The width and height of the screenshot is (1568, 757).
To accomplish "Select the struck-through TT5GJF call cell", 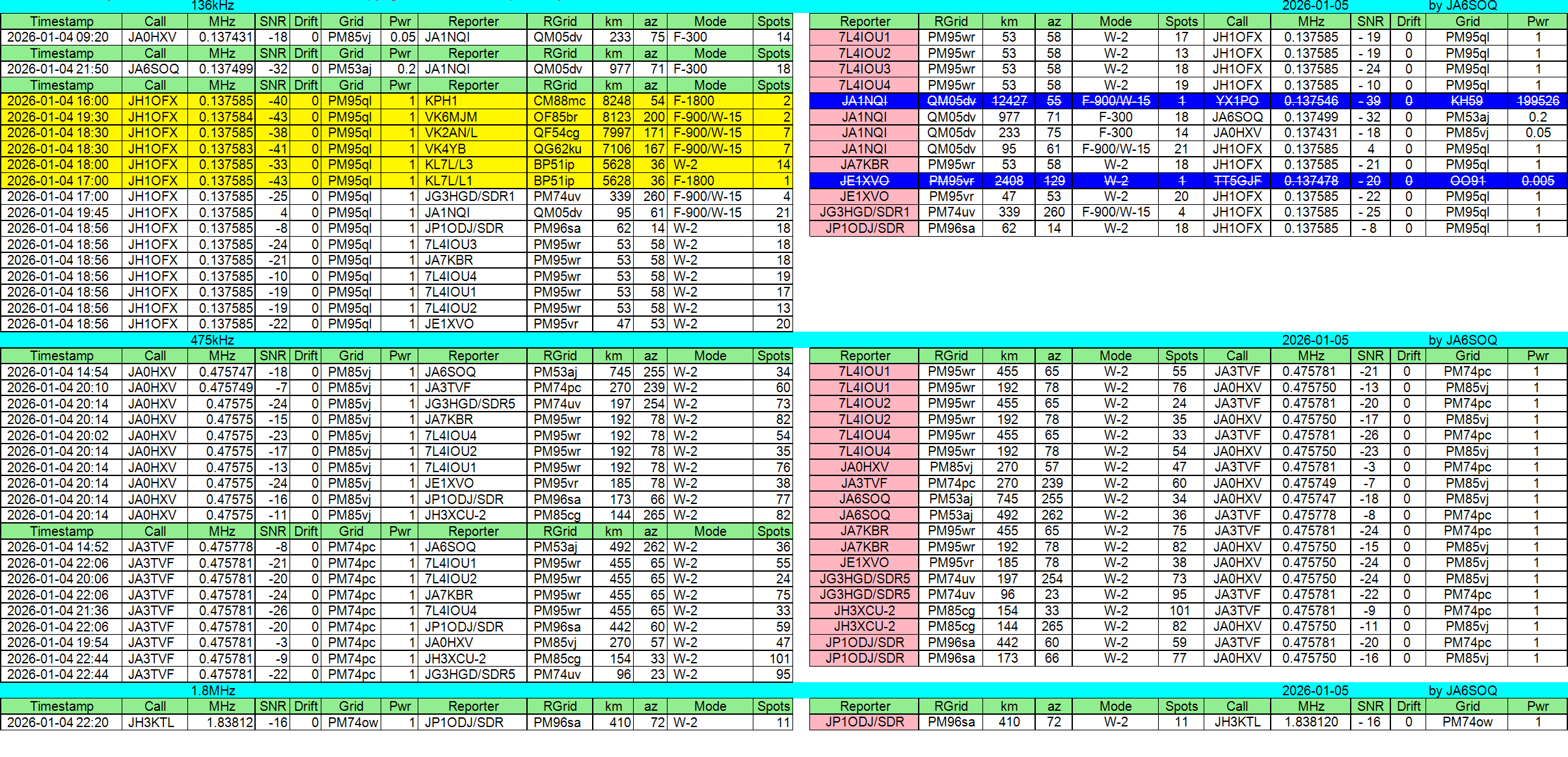I will [1237, 181].
